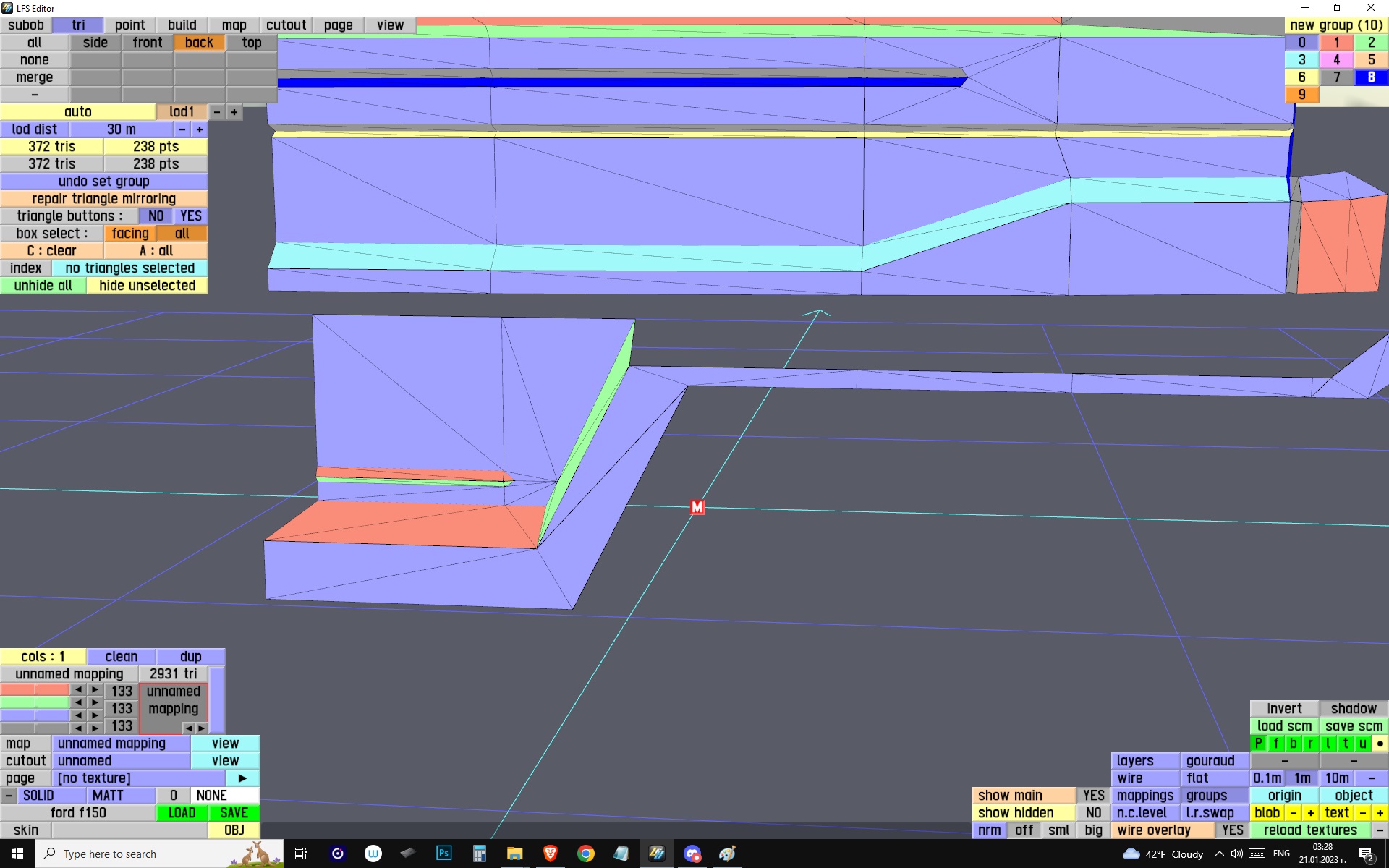Open Photoshop from the Windows taskbar
1389x868 pixels.
pyautogui.click(x=443, y=854)
